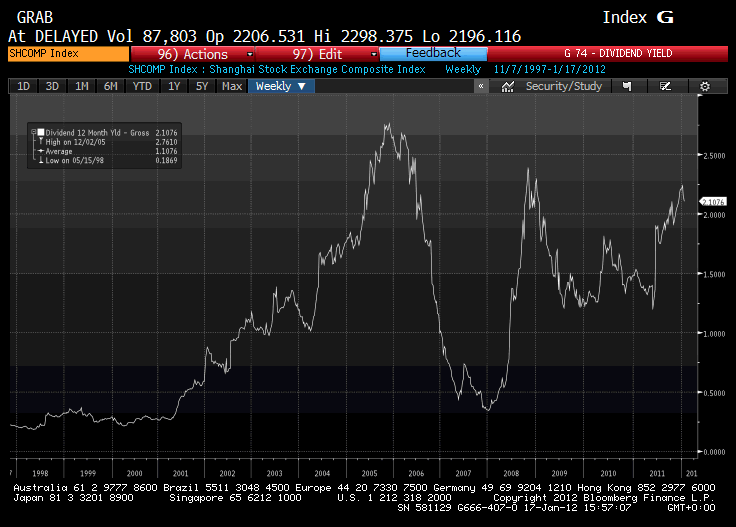Viewport: 736px width, 527px height.
Task: Select the 5Y time range tab
Action: tap(202, 86)
